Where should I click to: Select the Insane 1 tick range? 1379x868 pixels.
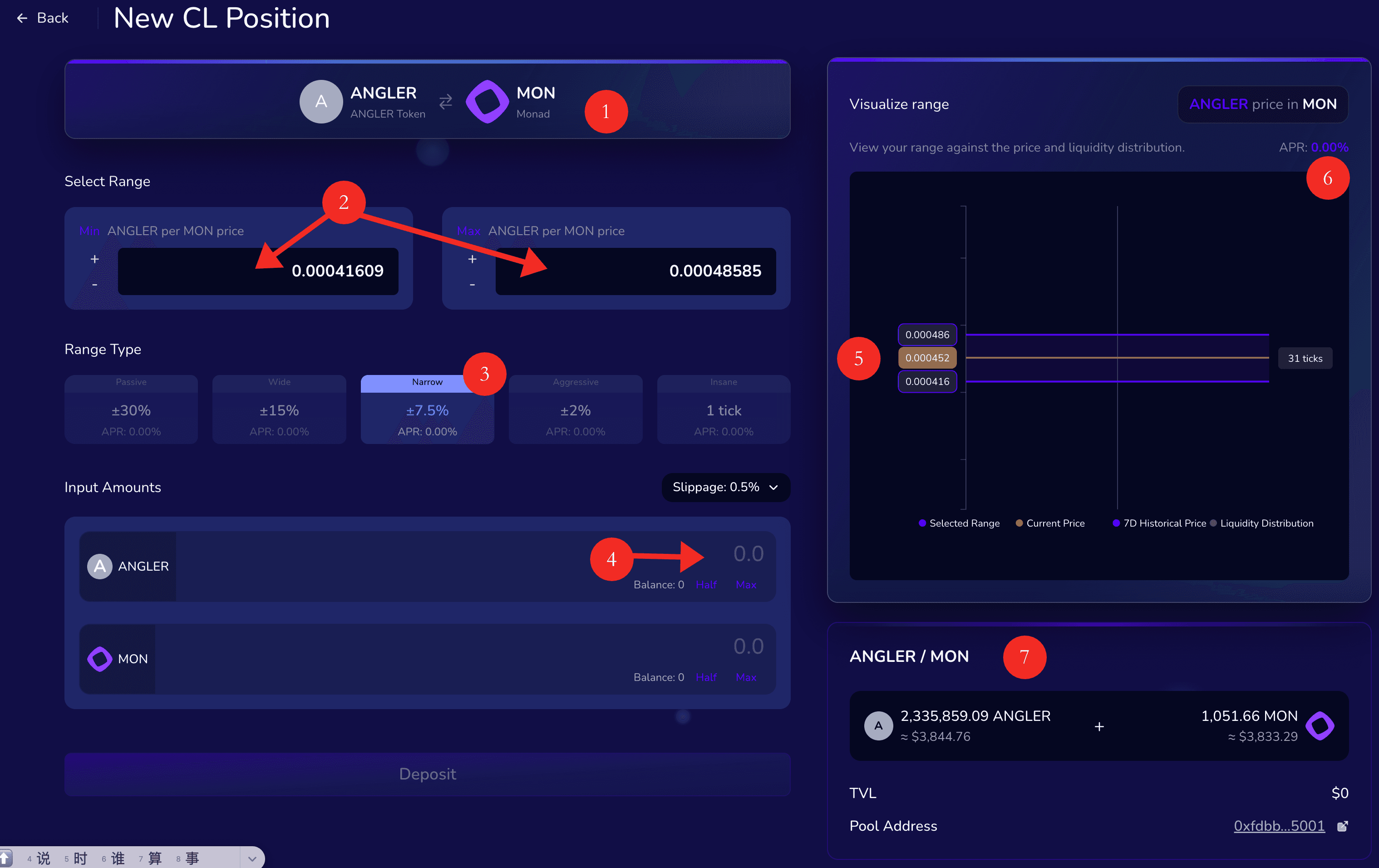pos(723,409)
